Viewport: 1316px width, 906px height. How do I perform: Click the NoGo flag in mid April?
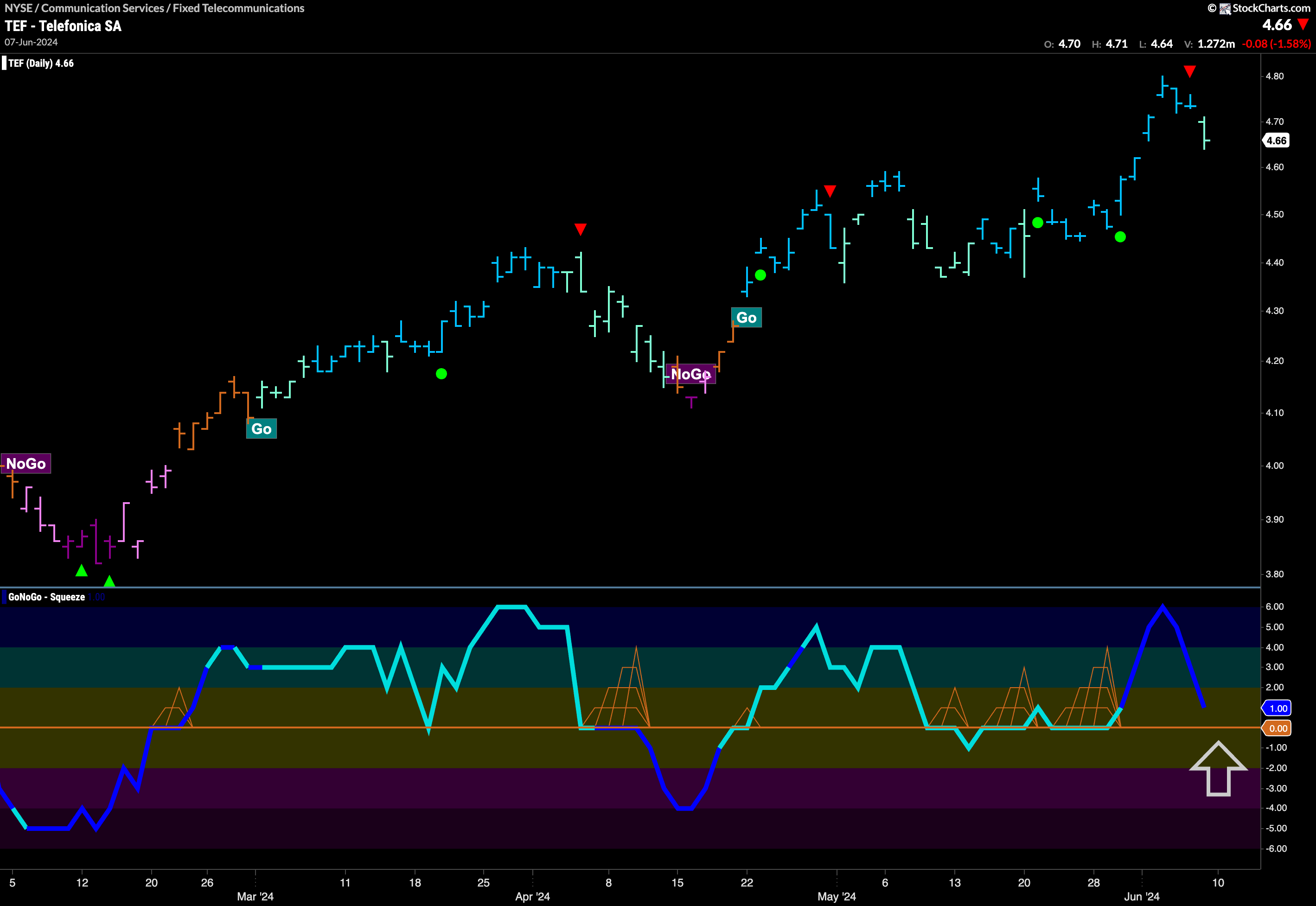pos(691,374)
